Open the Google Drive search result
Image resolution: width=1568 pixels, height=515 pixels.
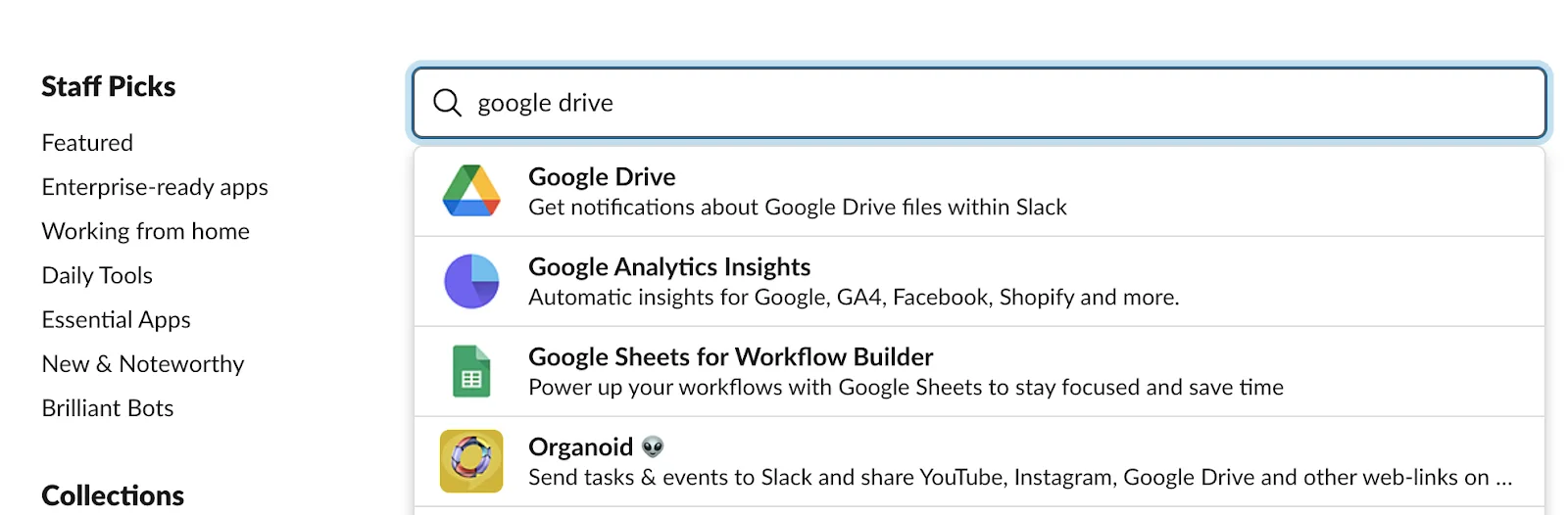click(602, 177)
